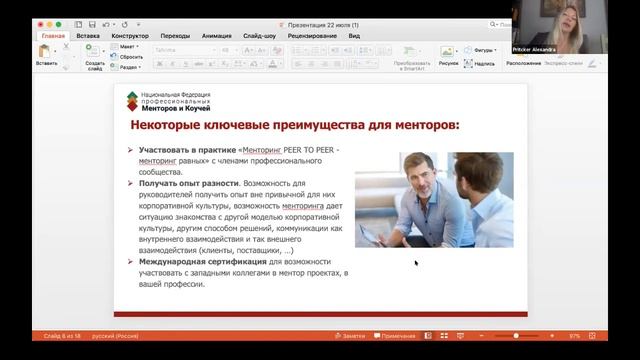Image resolution: width=640 pixels, height=360 pixels.
Task: Click the Create Slide (Создать слайд) icon
Action: tap(92, 51)
